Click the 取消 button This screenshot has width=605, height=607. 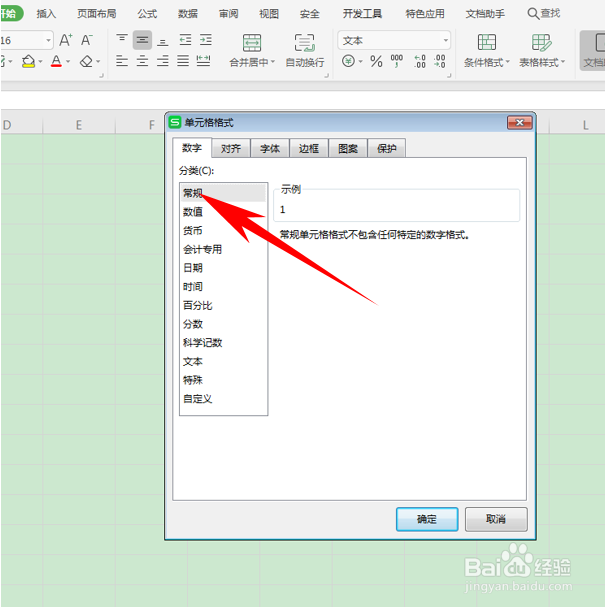coord(496,519)
